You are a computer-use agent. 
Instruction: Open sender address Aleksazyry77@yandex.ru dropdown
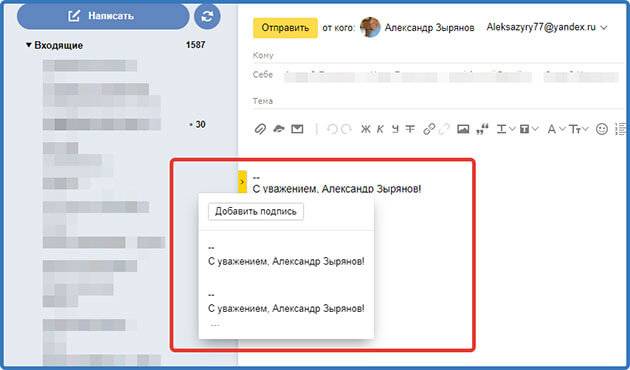point(546,27)
